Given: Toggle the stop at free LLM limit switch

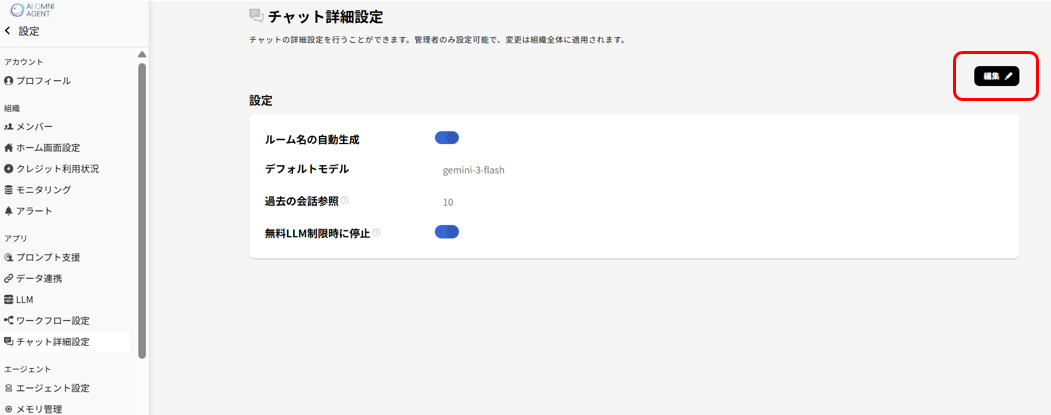Looking at the screenshot, I should coord(447,232).
